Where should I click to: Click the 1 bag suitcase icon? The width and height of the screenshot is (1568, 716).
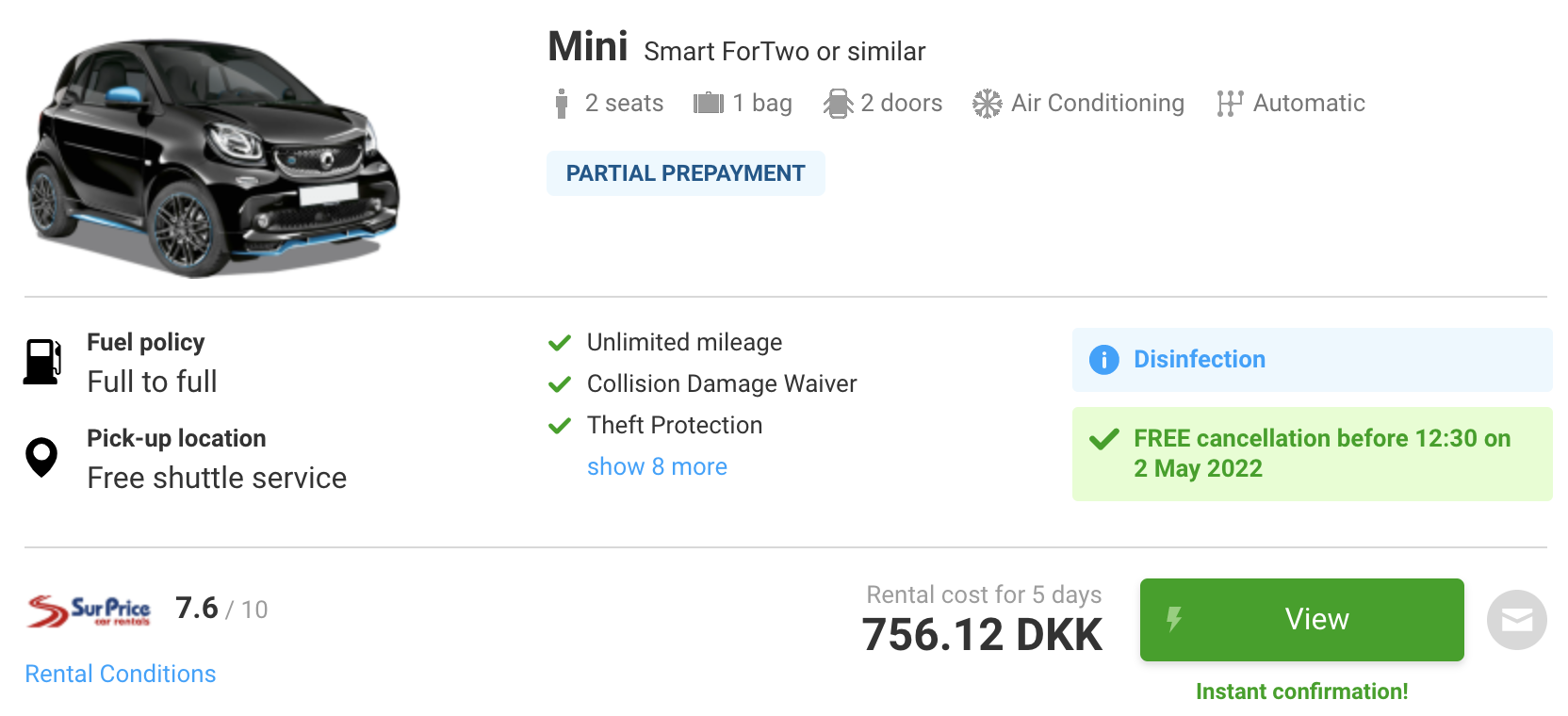(709, 103)
